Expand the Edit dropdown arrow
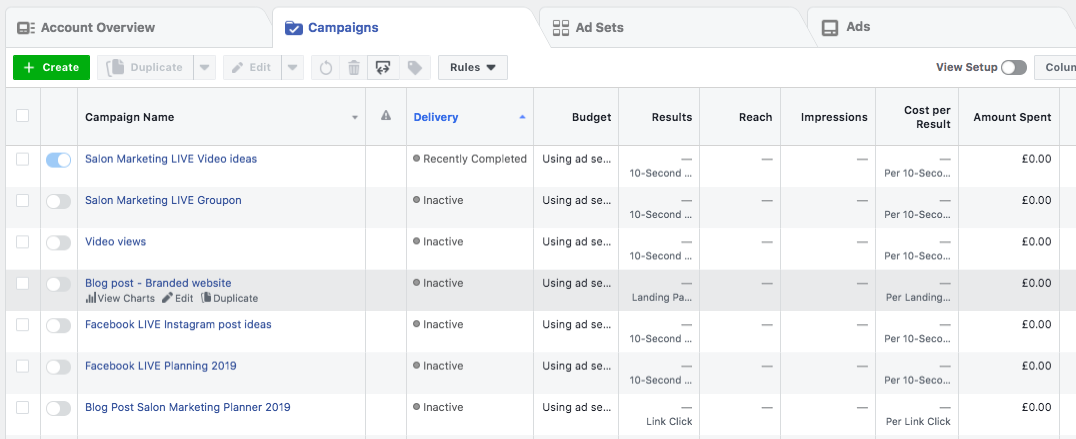This screenshot has width=1076, height=439. coord(292,67)
